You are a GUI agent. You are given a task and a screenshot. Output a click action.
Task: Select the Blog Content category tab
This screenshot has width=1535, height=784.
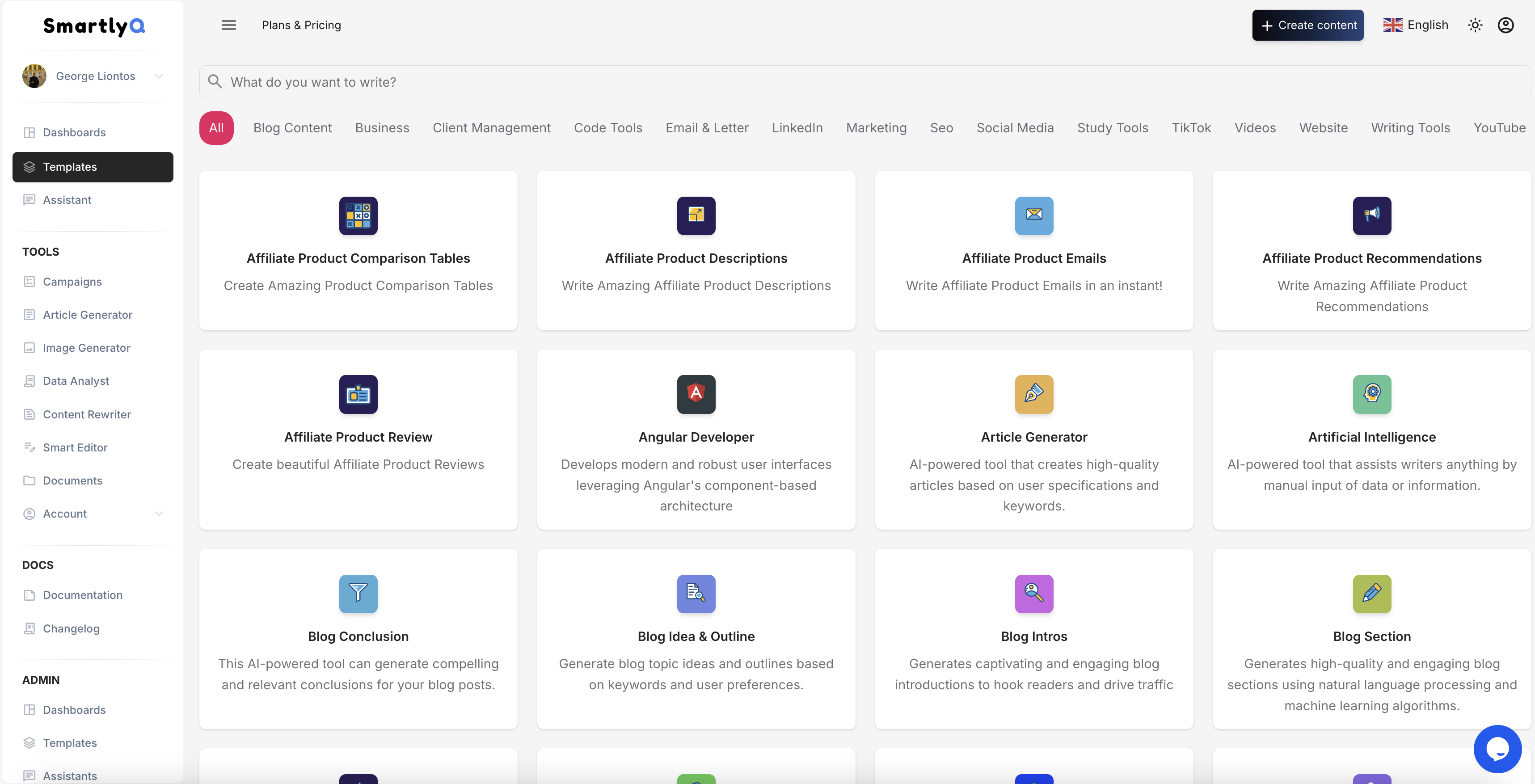click(292, 127)
